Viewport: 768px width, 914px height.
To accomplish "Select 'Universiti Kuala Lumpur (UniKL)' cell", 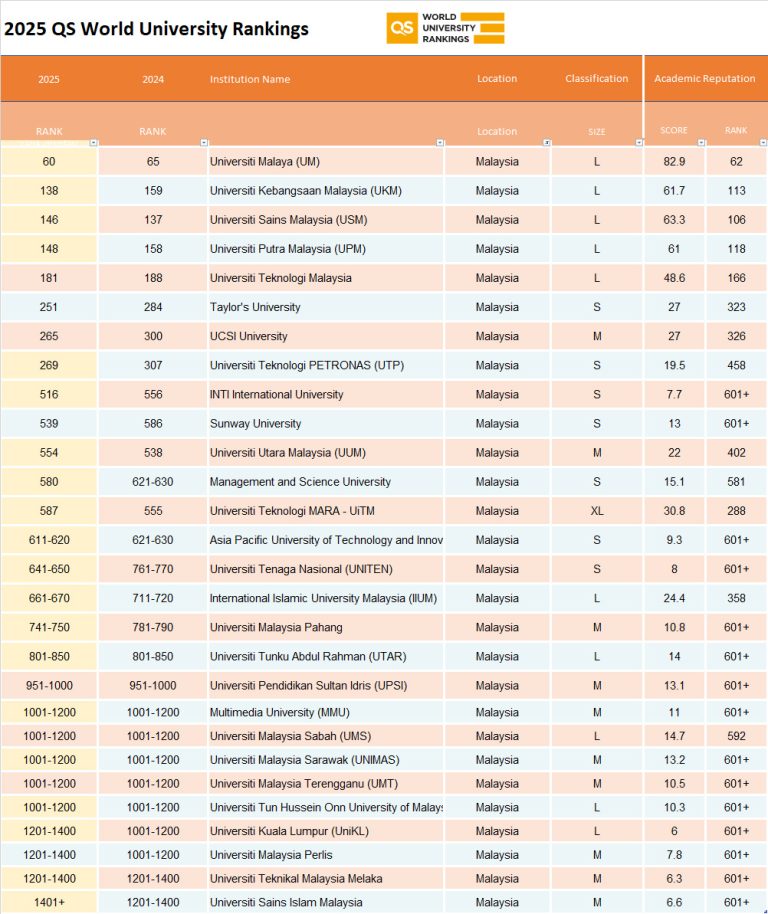I will (326, 831).
